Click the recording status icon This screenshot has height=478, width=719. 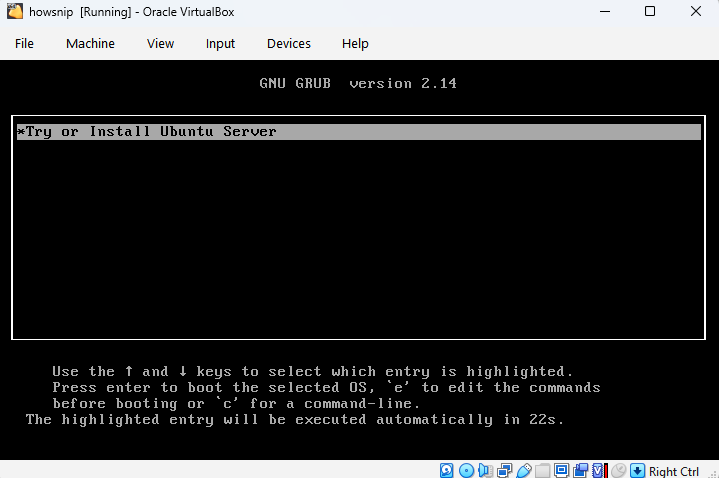click(x=581, y=471)
